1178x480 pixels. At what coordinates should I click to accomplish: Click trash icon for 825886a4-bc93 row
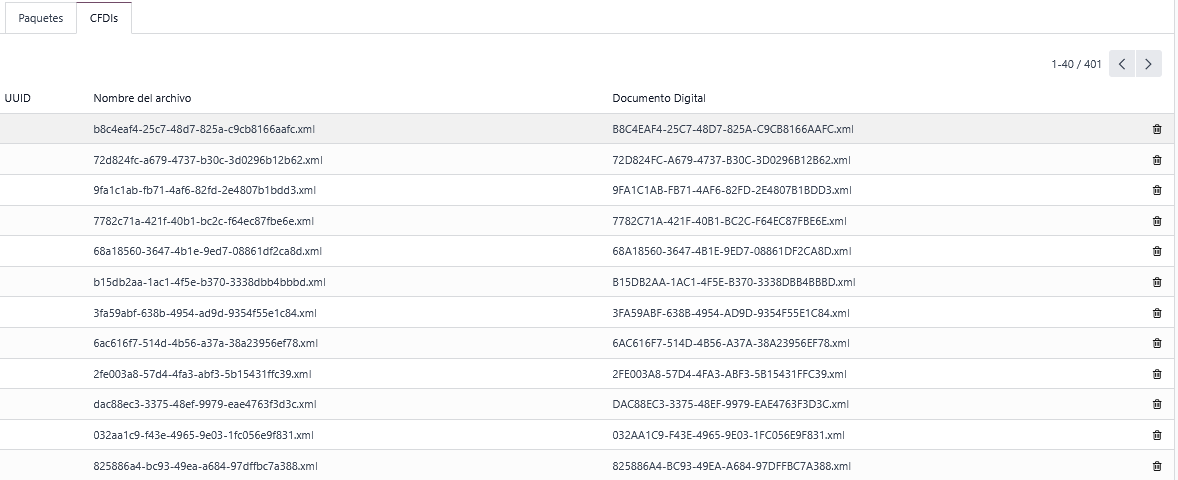pos(1157,466)
